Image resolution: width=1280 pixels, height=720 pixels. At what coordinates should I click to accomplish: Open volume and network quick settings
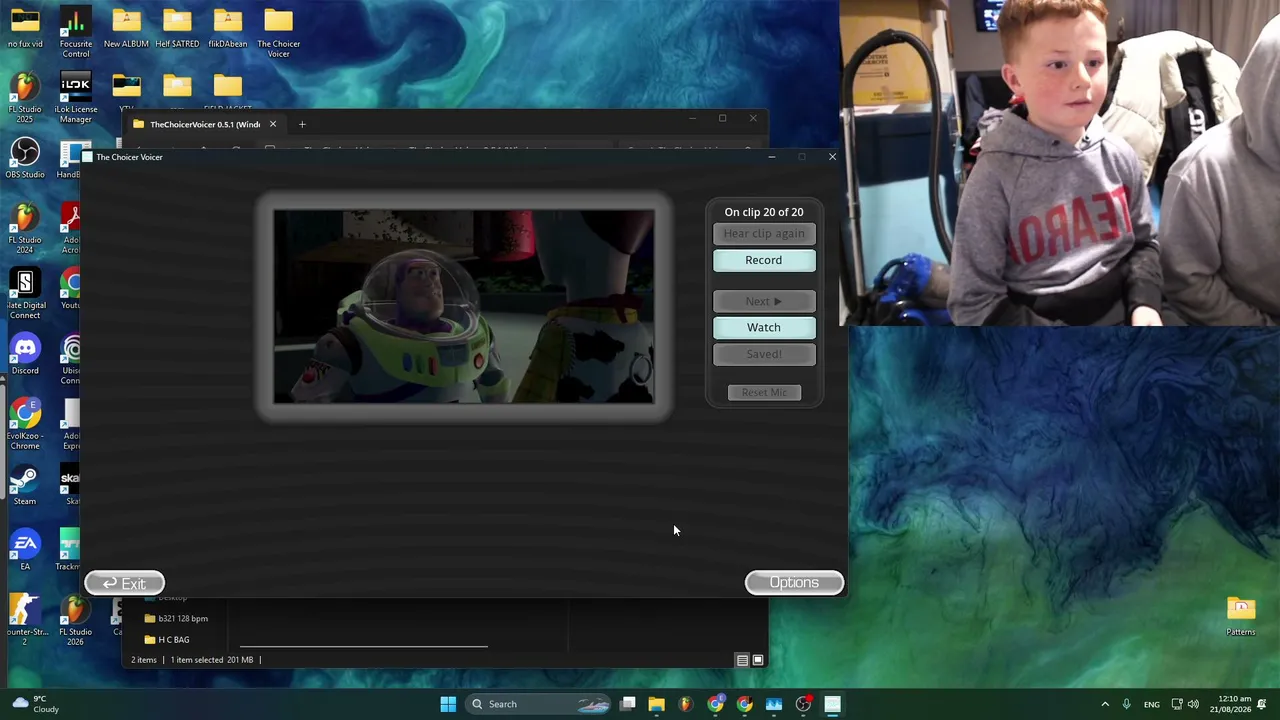coord(1185,704)
